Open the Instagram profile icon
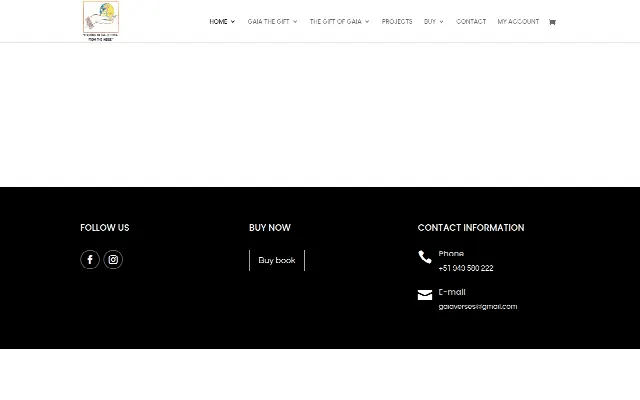Image resolution: width=640 pixels, height=400 pixels. (x=113, y=260)
